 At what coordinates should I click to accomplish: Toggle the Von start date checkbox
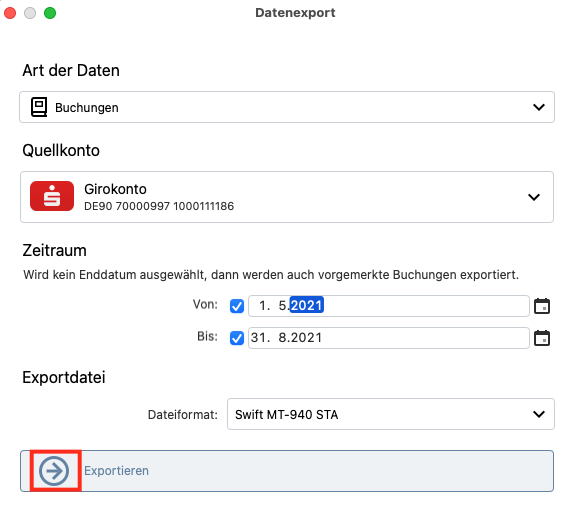pos(237,306)
